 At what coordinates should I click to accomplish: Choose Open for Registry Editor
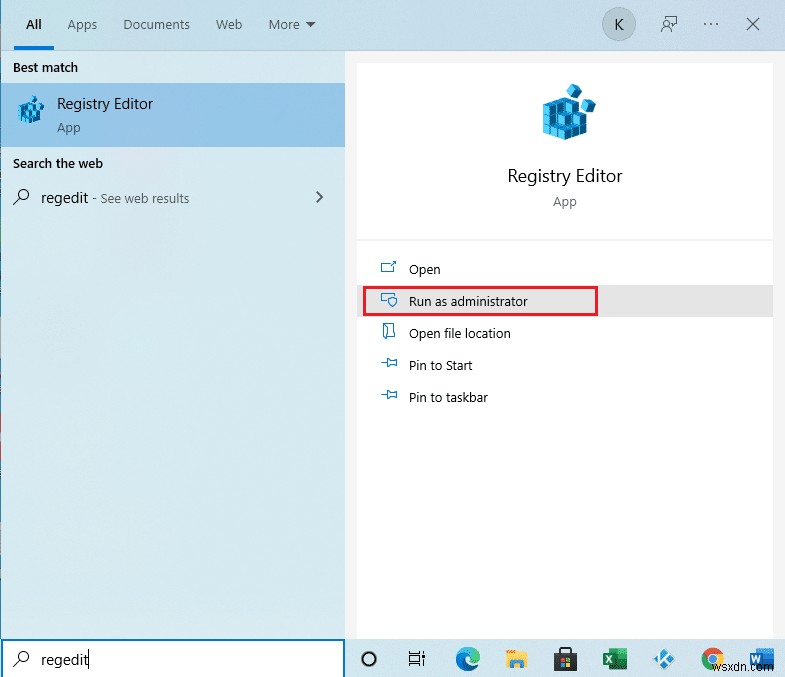[x=565, y=269]
